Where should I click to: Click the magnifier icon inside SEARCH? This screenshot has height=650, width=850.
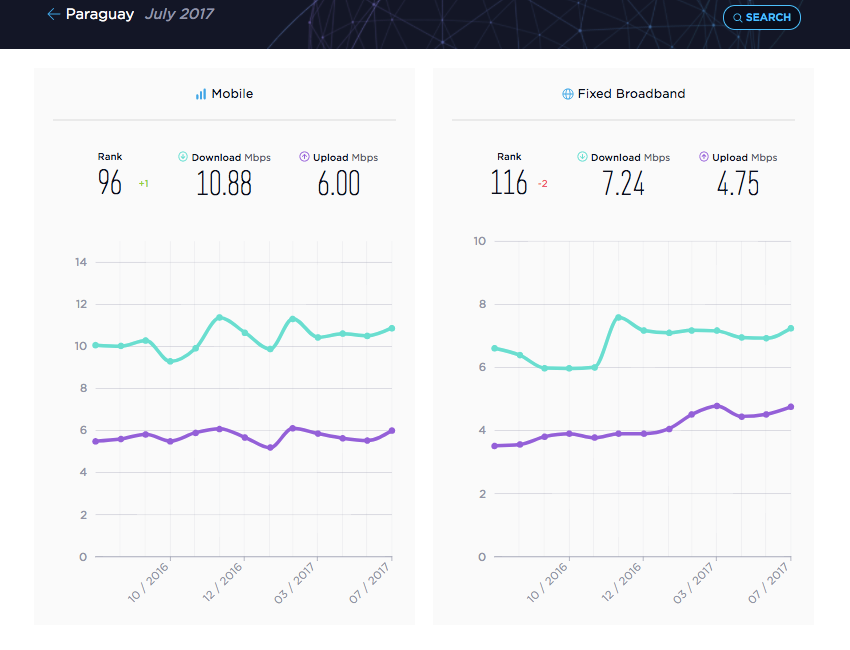737,18
